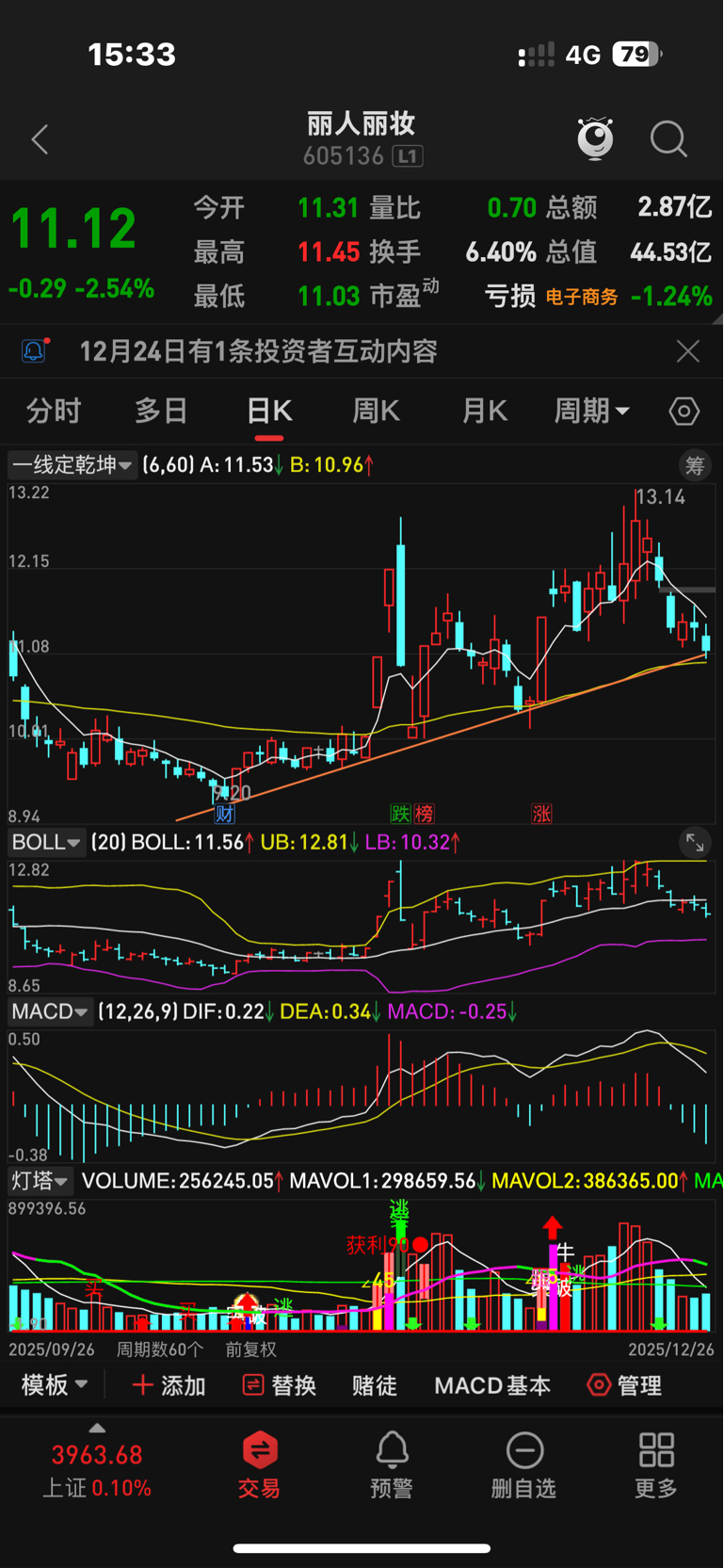
Task: Open the investor interaction message text
Action: point(259,351)
